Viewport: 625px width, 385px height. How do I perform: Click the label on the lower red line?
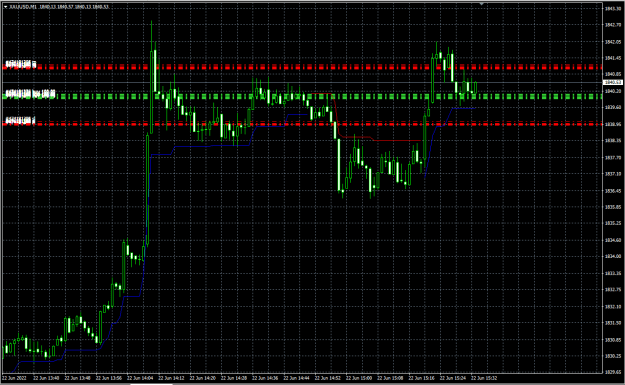20,120
